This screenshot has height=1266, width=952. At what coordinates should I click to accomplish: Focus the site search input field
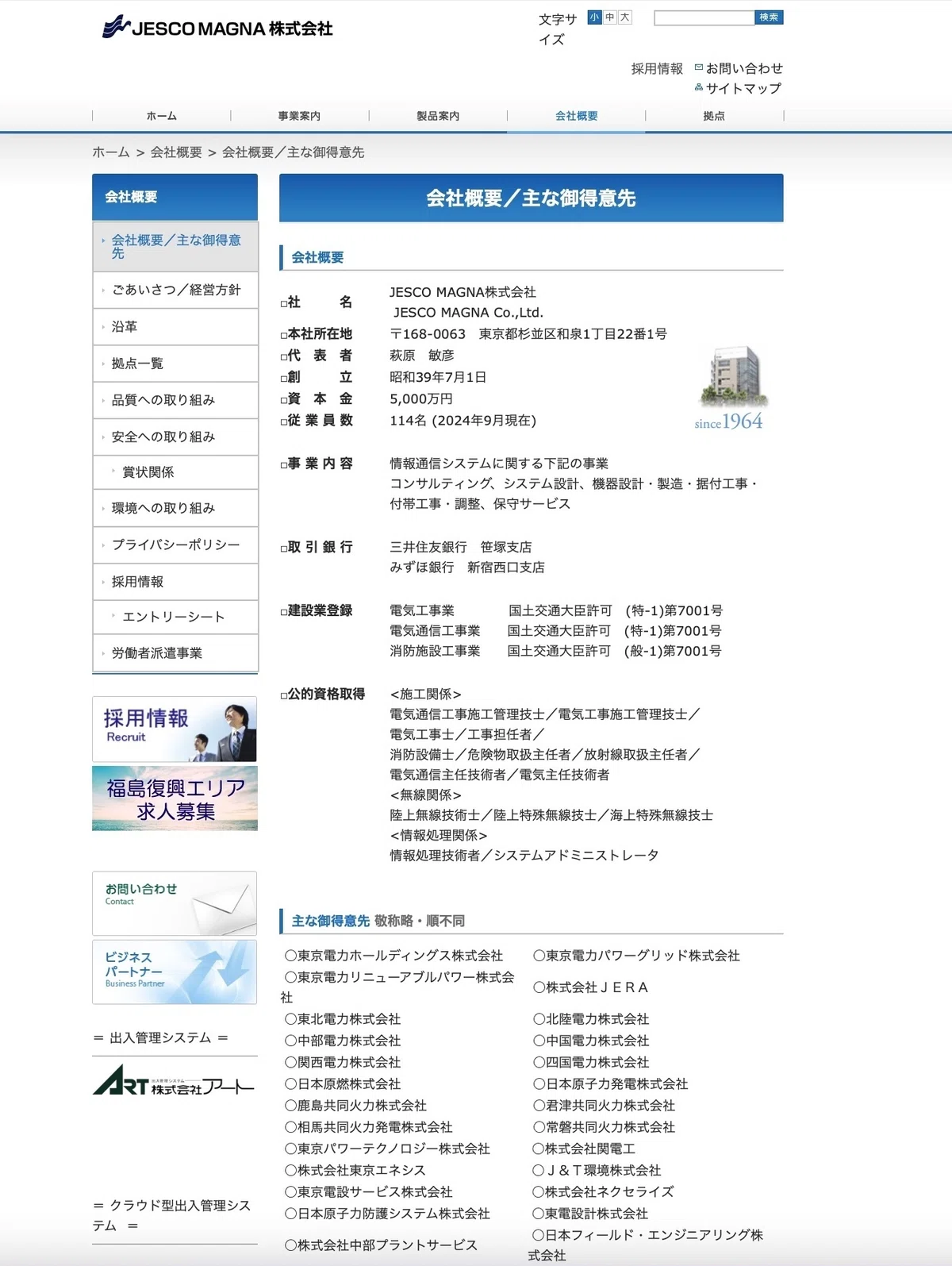coord(704,17)
